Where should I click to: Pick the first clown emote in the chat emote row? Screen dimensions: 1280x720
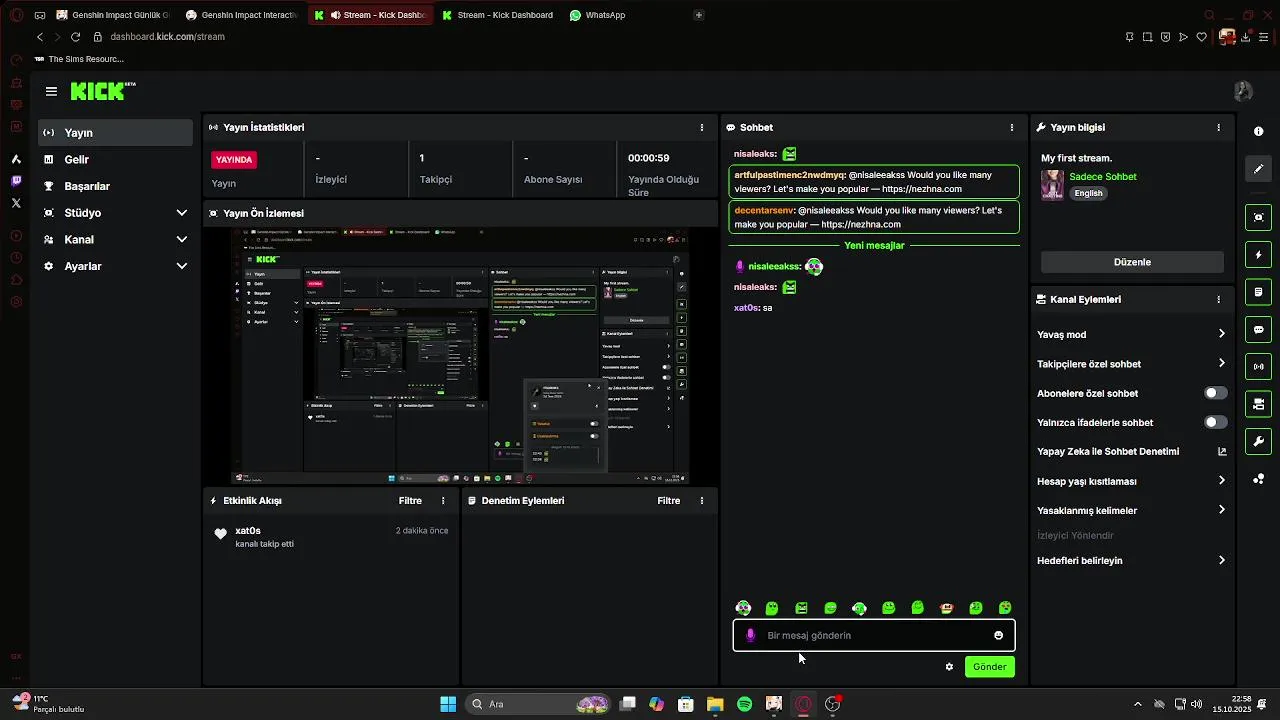pos(743,608)
